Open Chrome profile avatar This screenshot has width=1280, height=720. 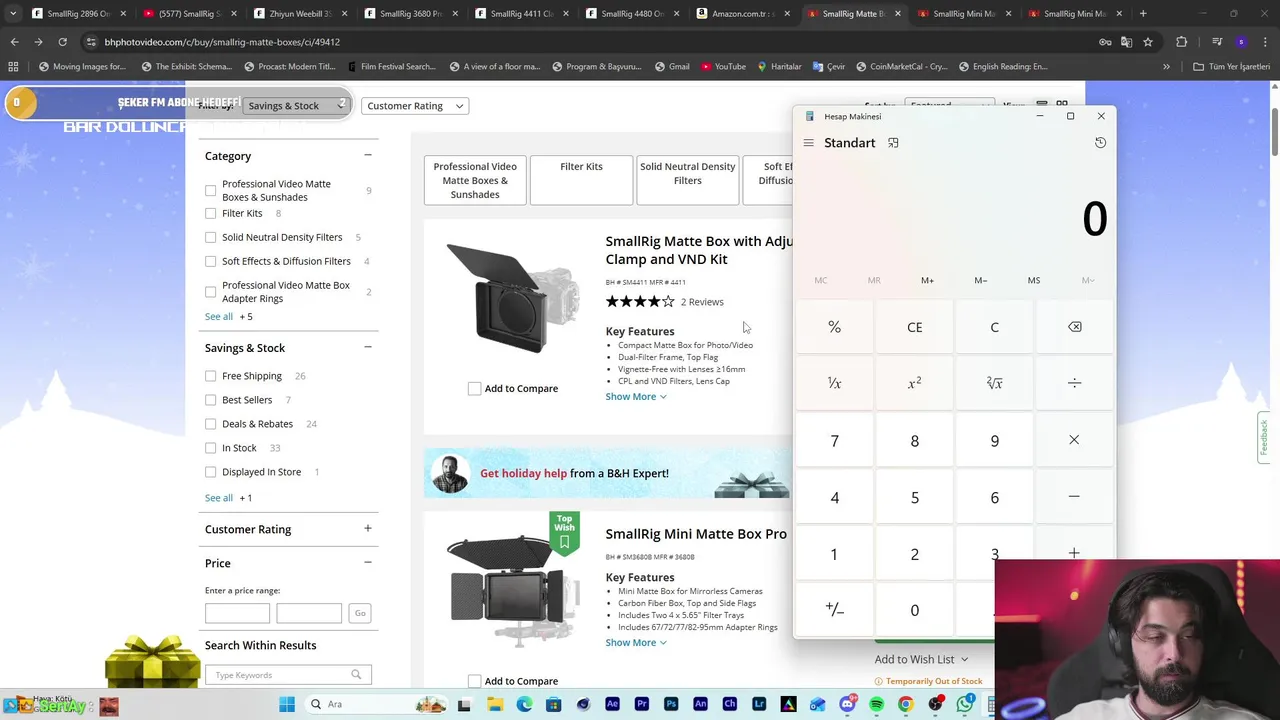coord(1241,42)
